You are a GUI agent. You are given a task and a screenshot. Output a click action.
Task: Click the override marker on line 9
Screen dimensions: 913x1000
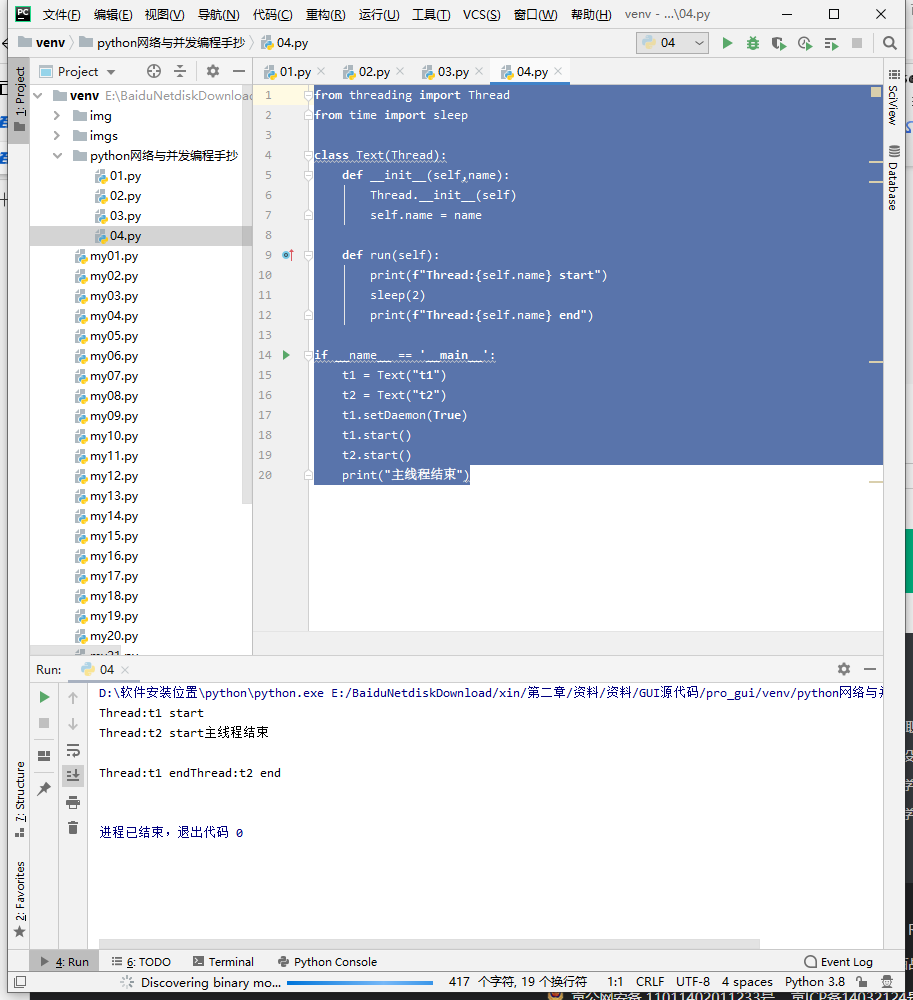click(288, 255)
